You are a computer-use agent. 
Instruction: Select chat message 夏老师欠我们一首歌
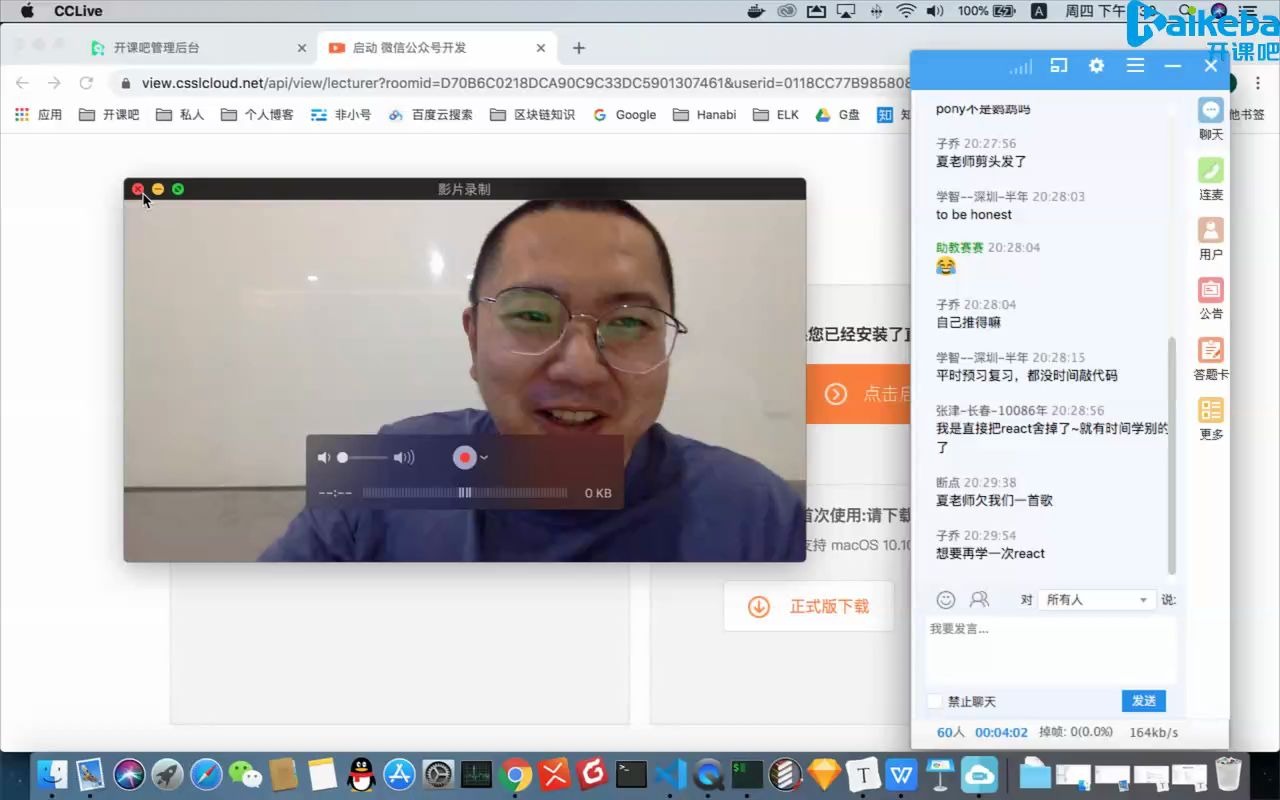[x=994, y=500]
